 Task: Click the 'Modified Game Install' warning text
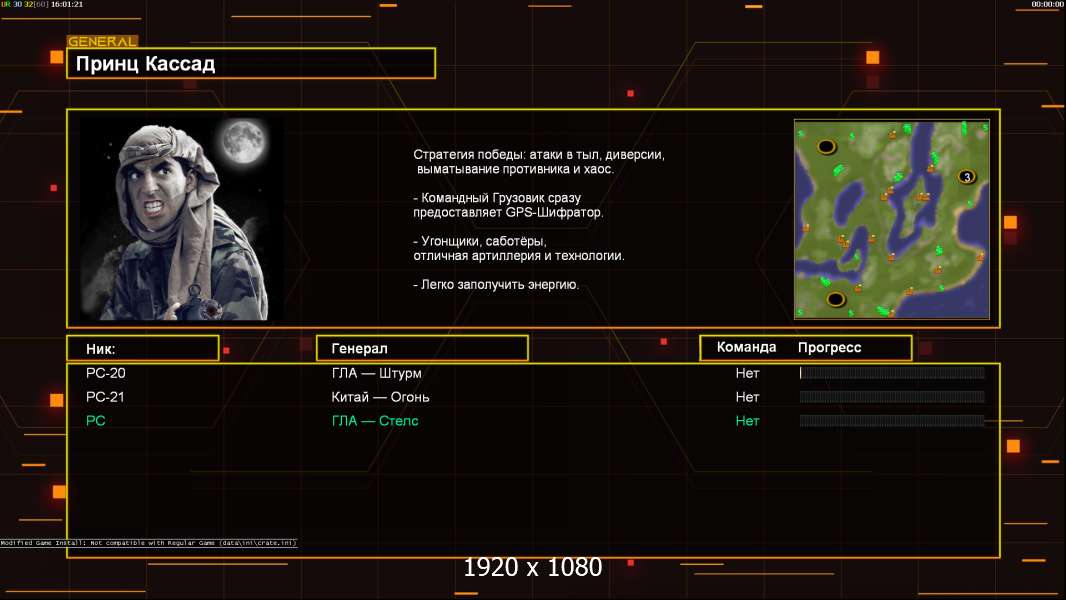tap(149, 543)
